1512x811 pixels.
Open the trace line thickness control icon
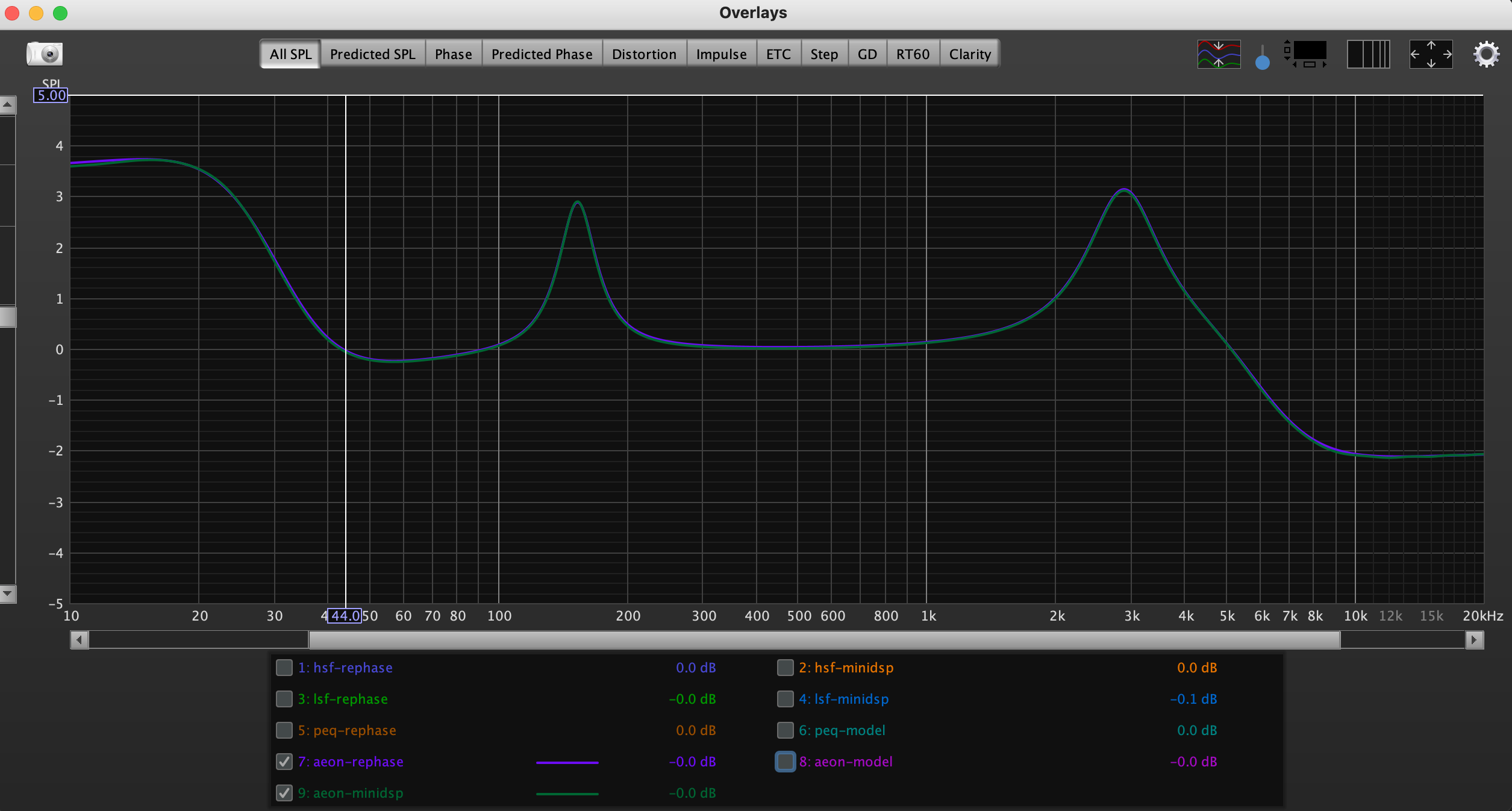pos(1262,57)
